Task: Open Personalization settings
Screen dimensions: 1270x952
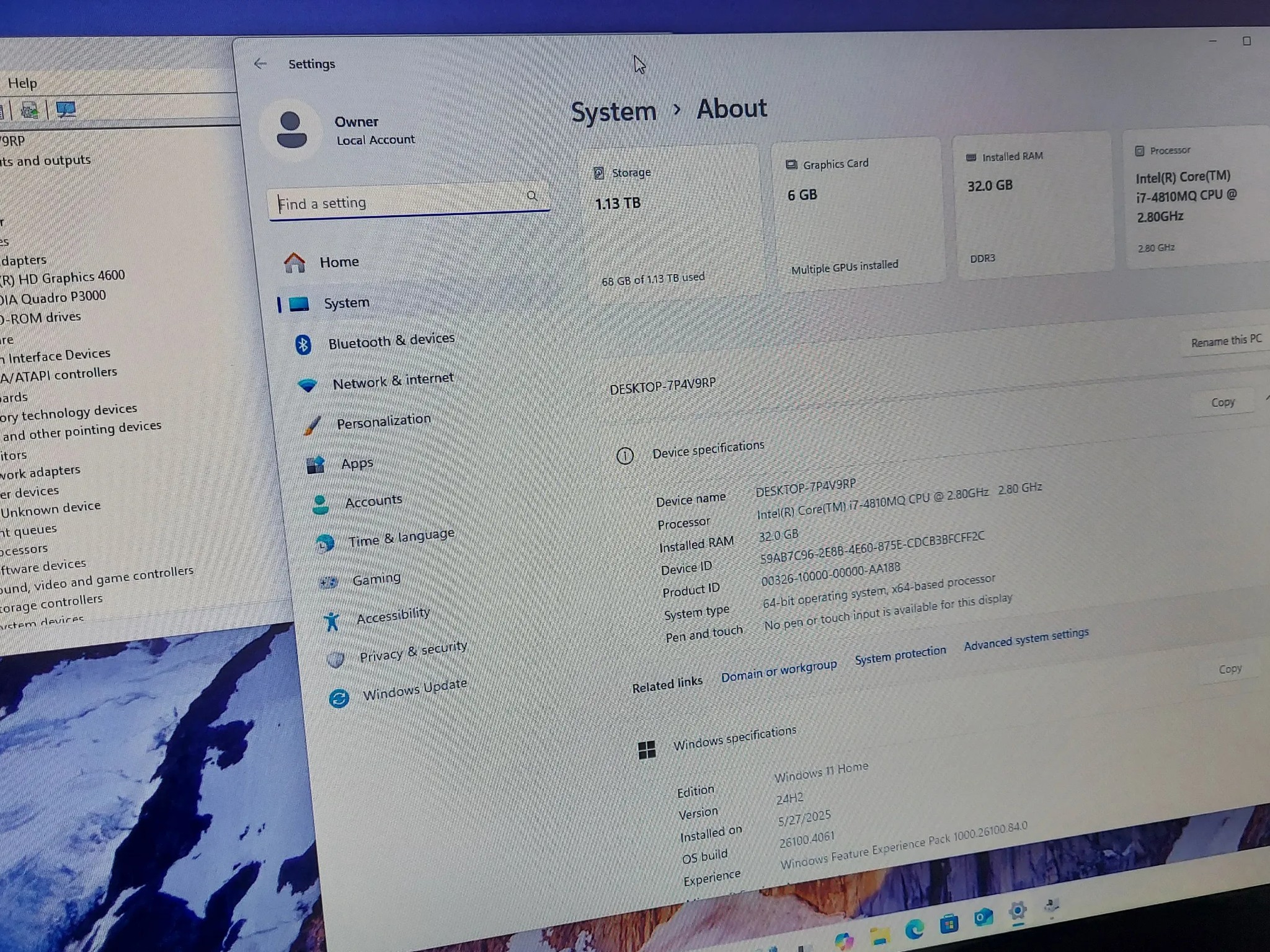Action: tap(383, 421)
